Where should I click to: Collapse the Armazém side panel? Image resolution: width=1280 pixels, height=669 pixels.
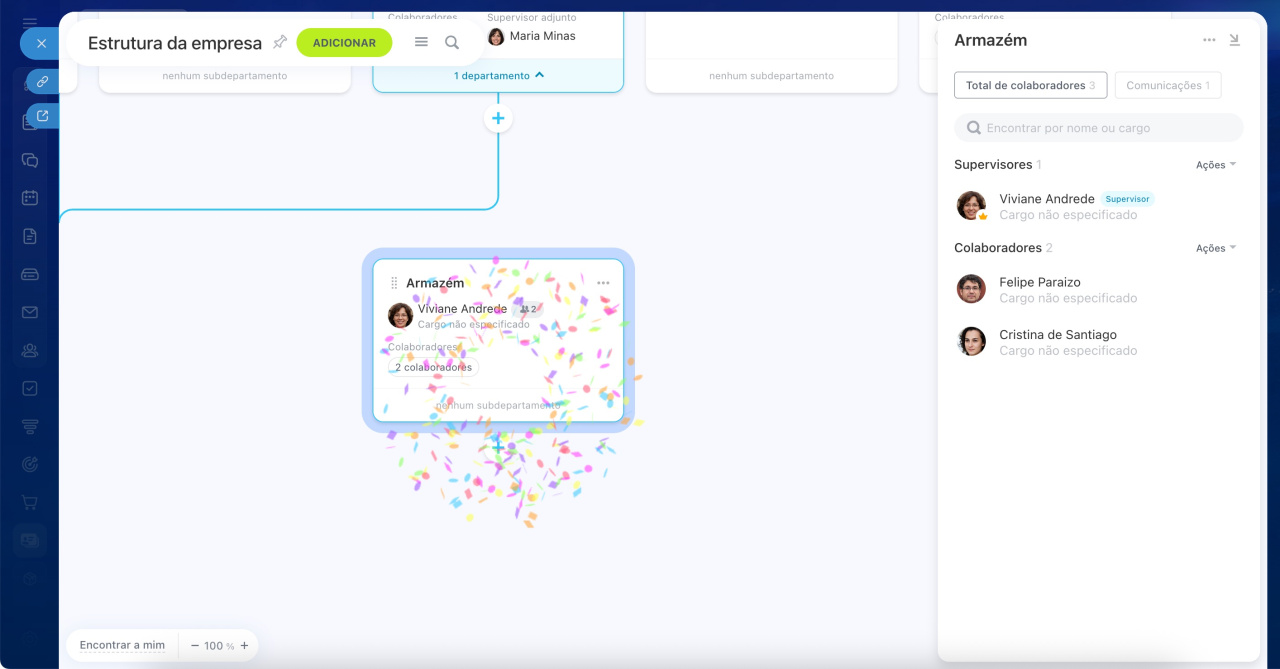(x=1234, y=40)
